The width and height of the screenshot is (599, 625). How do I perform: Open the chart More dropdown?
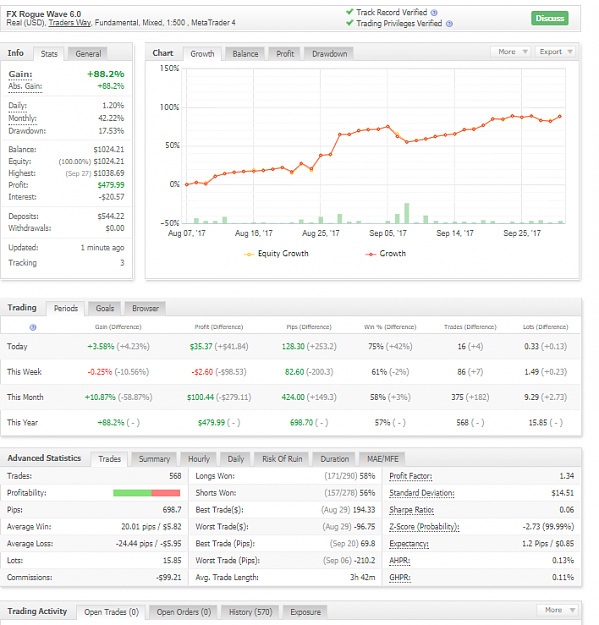[510, 52]
